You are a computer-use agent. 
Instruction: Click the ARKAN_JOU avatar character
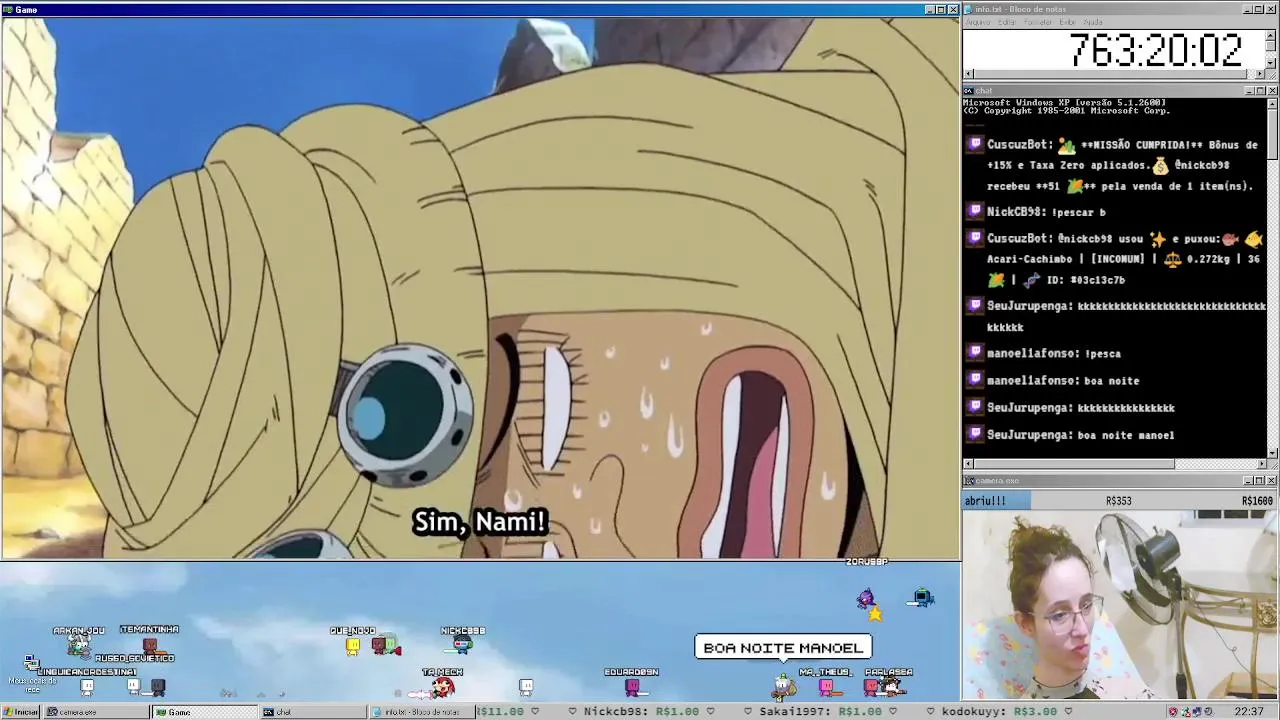[x=78, y=647]
